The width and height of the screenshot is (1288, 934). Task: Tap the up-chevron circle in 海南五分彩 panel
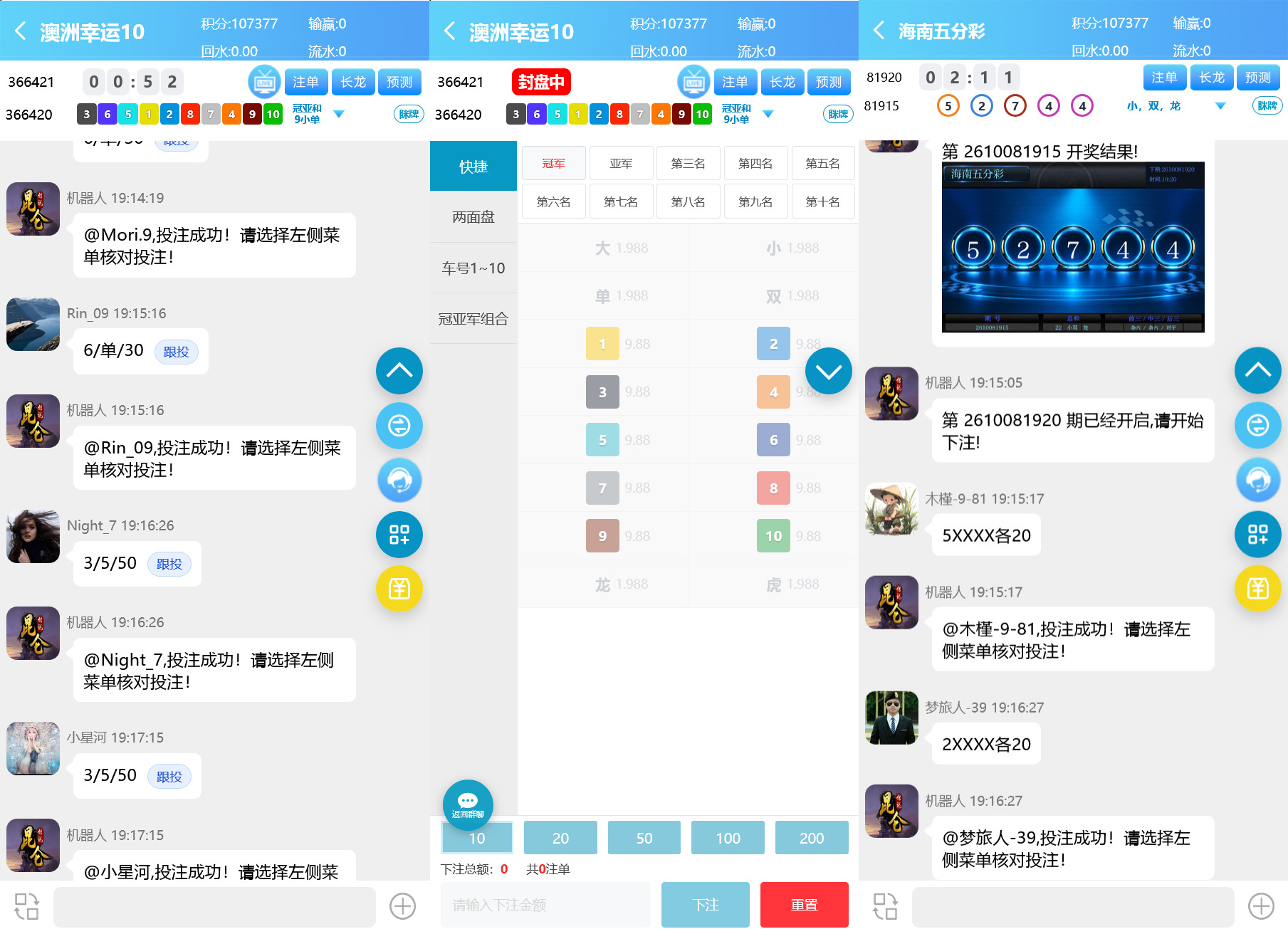1258,371
